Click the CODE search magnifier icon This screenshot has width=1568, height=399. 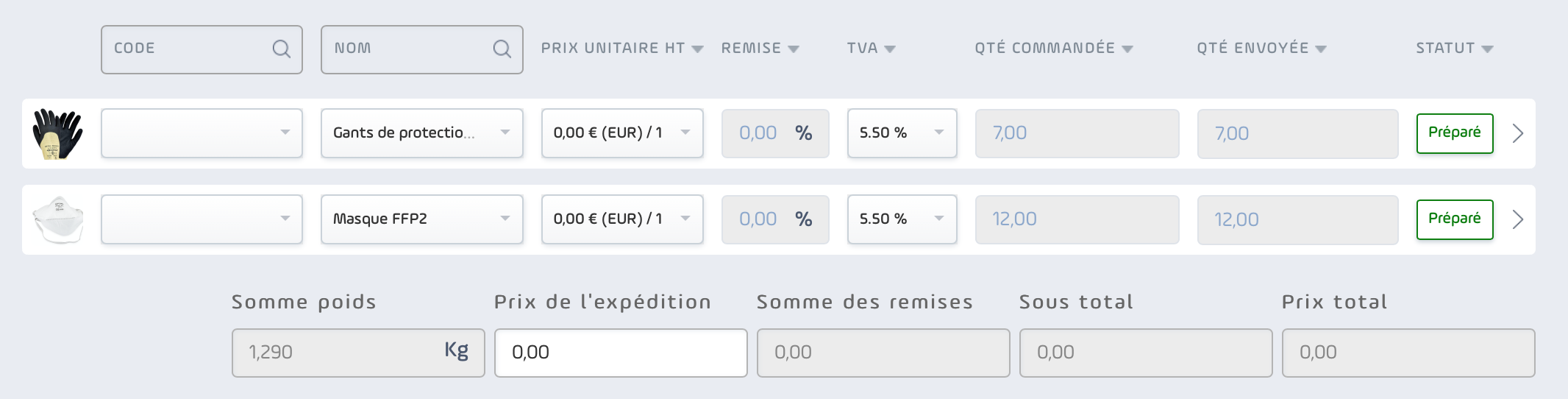click(x=281, y=49)
